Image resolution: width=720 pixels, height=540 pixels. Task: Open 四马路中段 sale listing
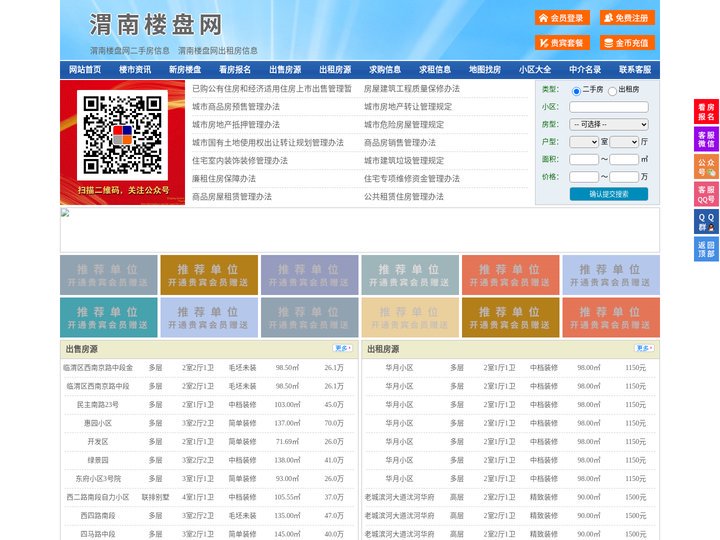pos(98,534)
